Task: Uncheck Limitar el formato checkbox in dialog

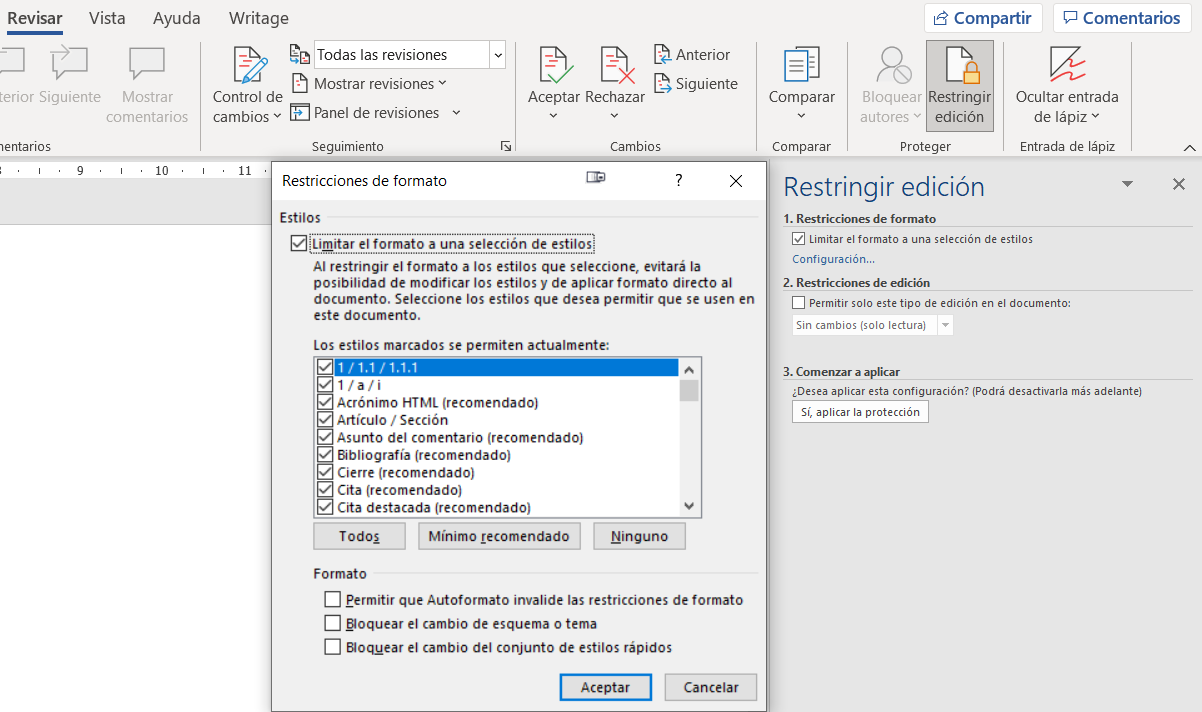Action: coord(298,243)
